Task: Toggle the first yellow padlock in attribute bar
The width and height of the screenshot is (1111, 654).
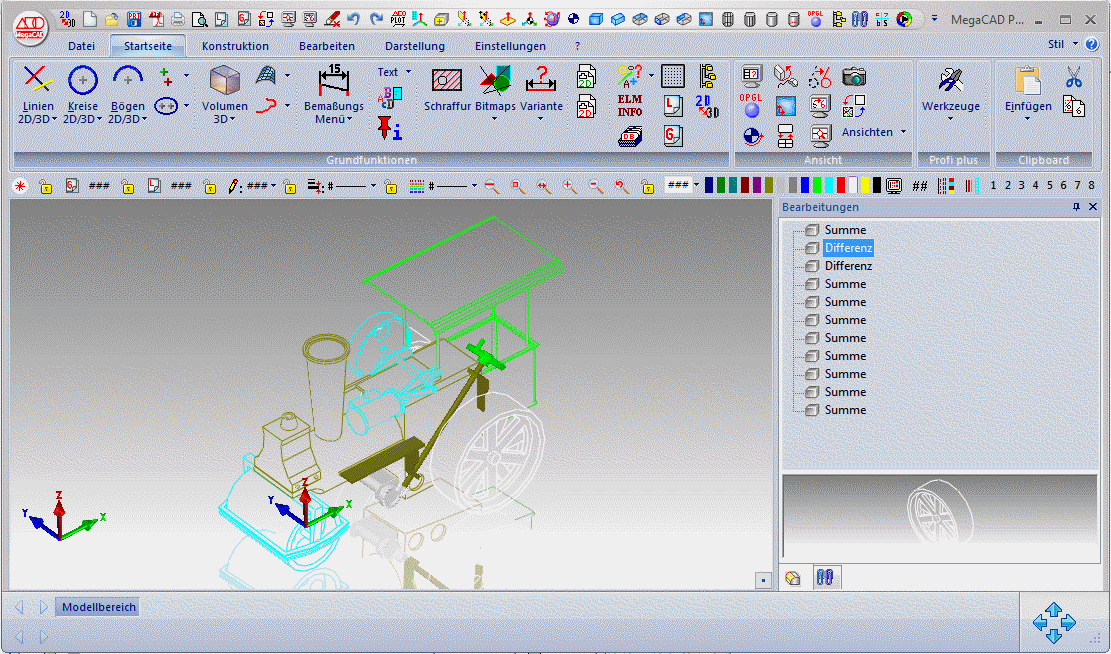Action: coord(45,186)
